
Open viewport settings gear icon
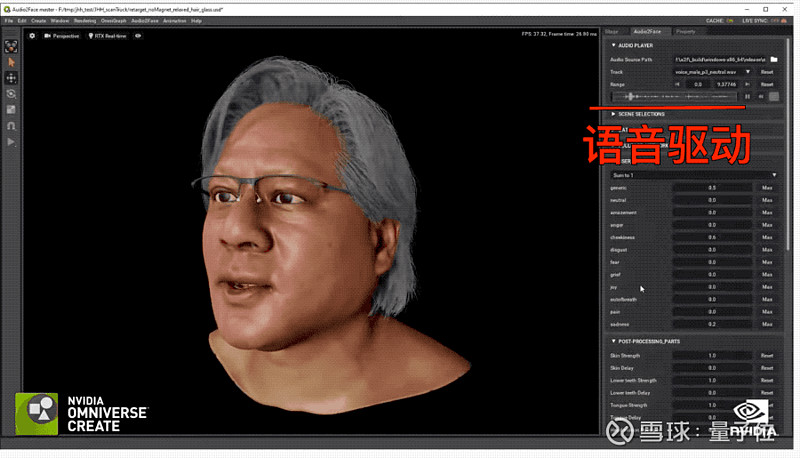(x=32, y=35)
